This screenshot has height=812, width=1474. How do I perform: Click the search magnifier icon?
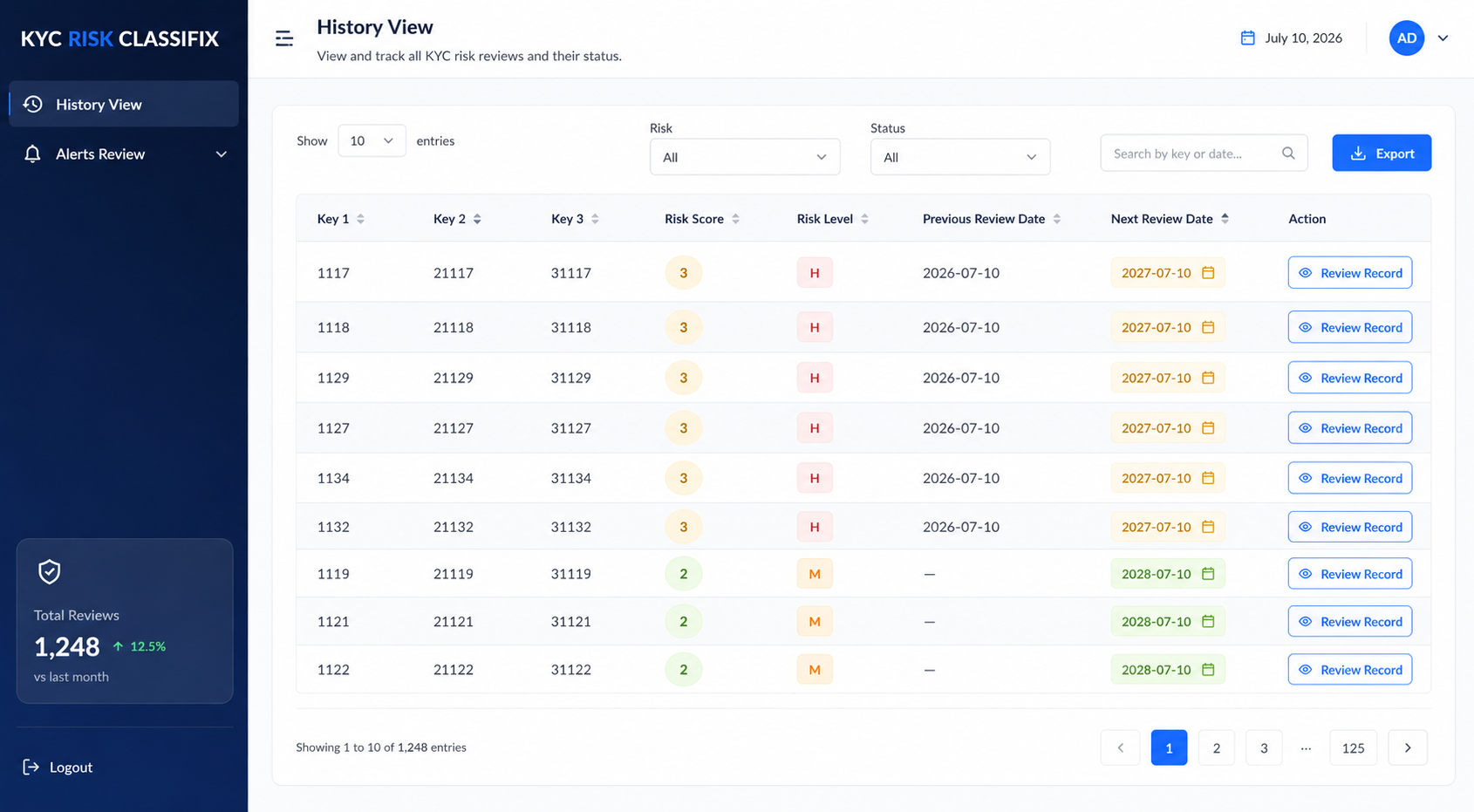pos(1288,154)
